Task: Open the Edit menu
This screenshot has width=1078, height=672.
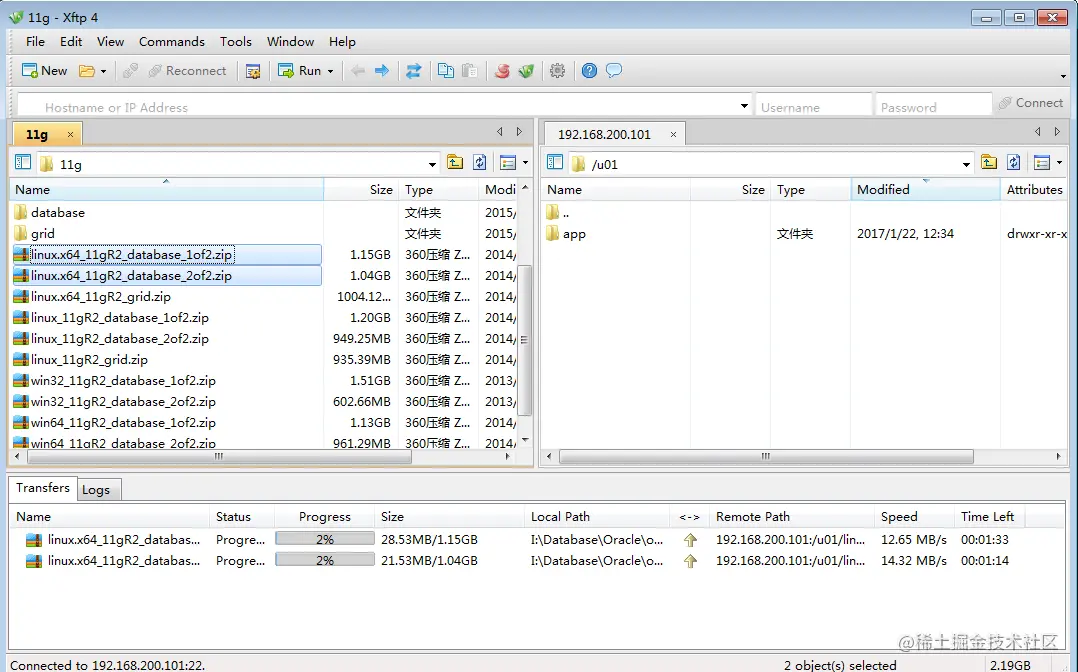Action: (x=71, y=42)
